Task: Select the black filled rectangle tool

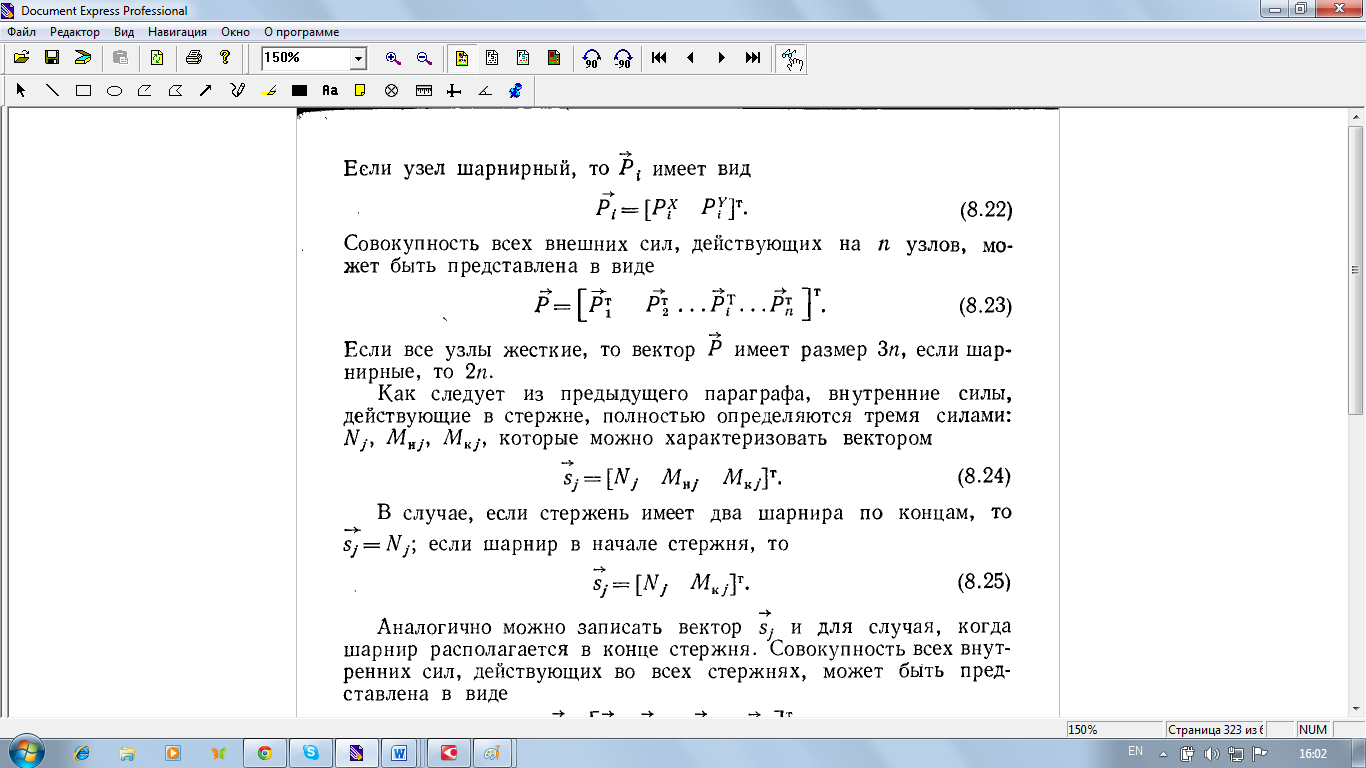Action: click(298, 90)
